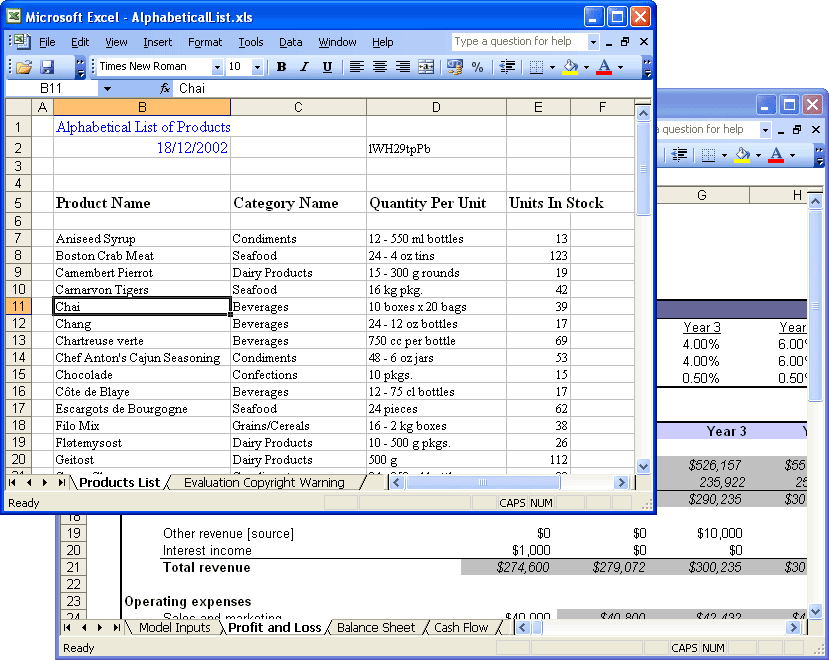829x660 pixels.
Task: Click first-sheet navigation arrow in front window
Action: click(12, 482)
